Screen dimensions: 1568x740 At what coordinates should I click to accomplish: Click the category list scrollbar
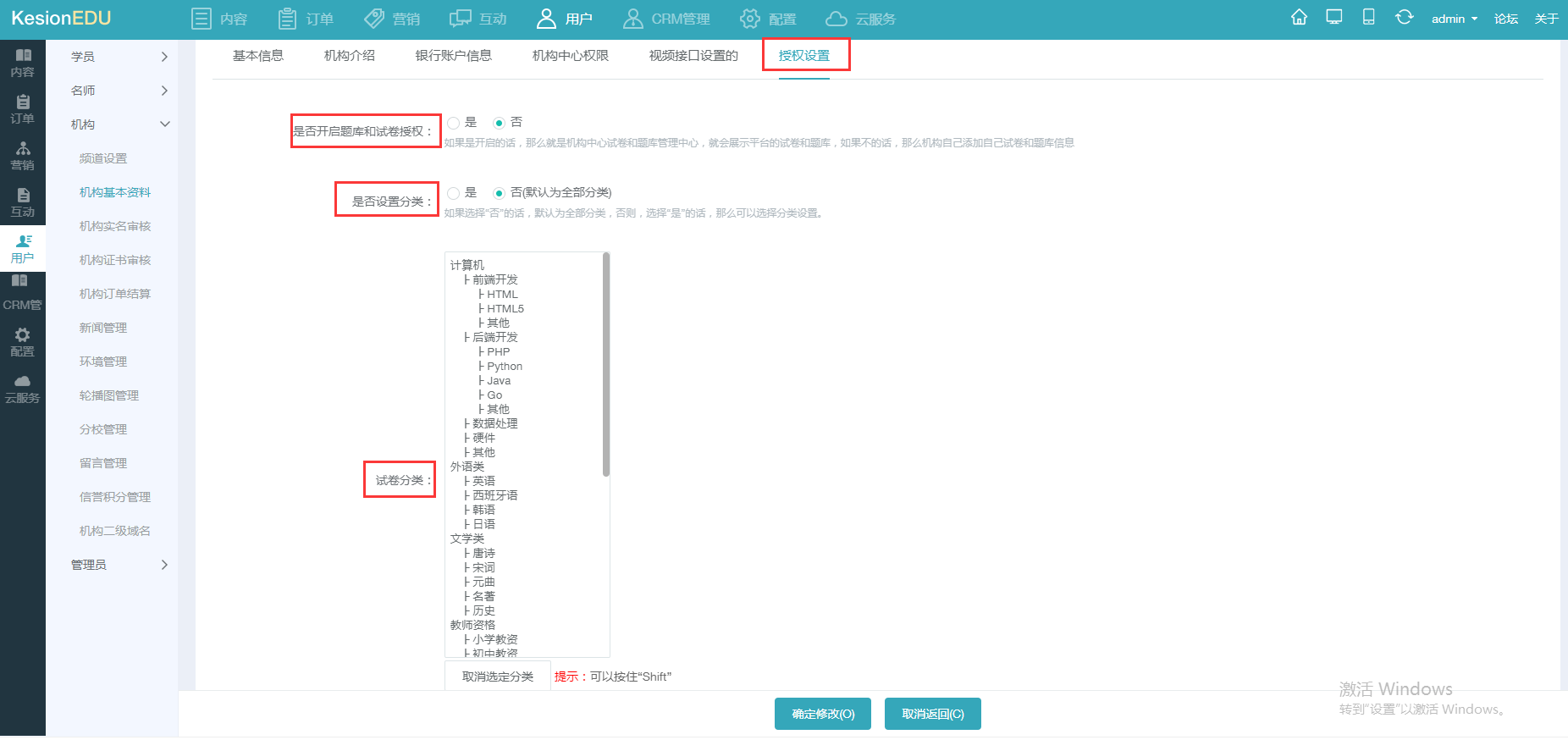pos(606,364)
